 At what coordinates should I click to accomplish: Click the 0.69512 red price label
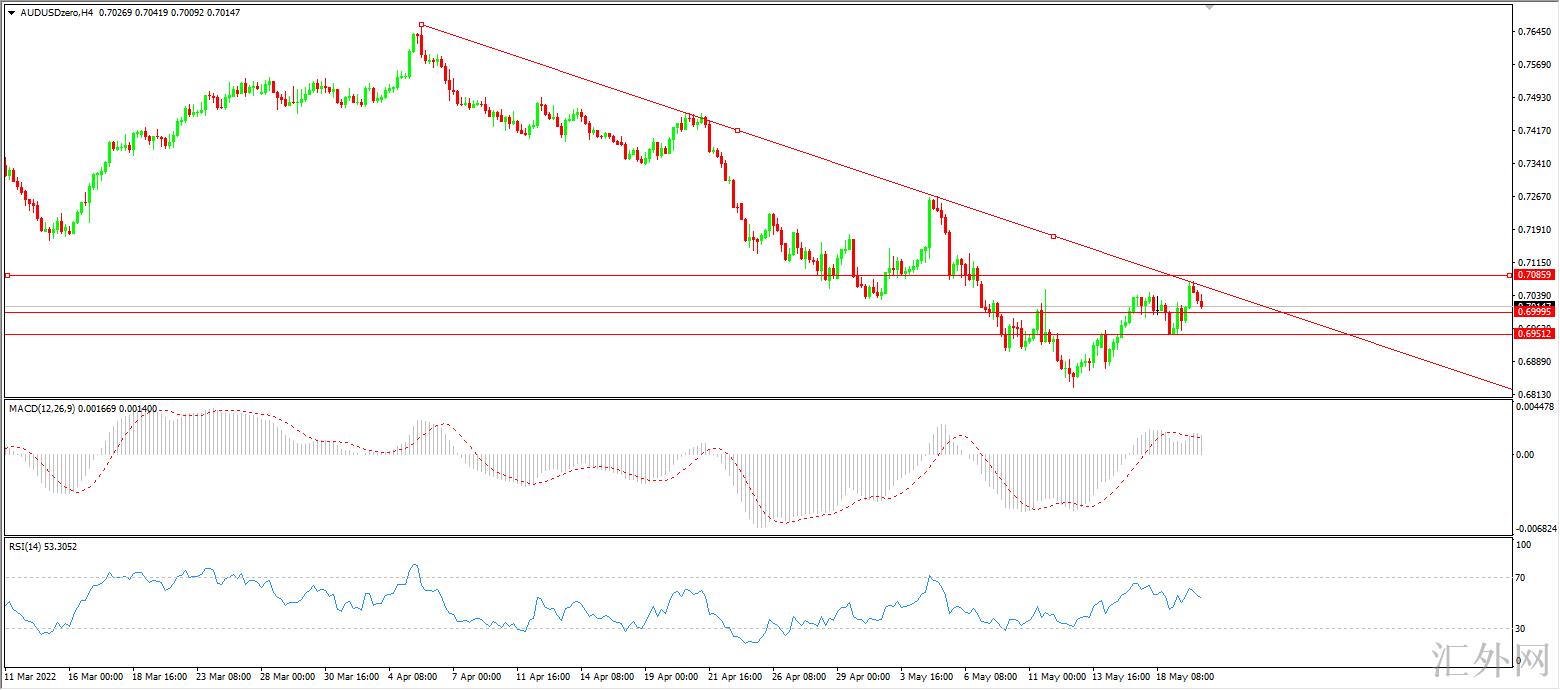1533,334
